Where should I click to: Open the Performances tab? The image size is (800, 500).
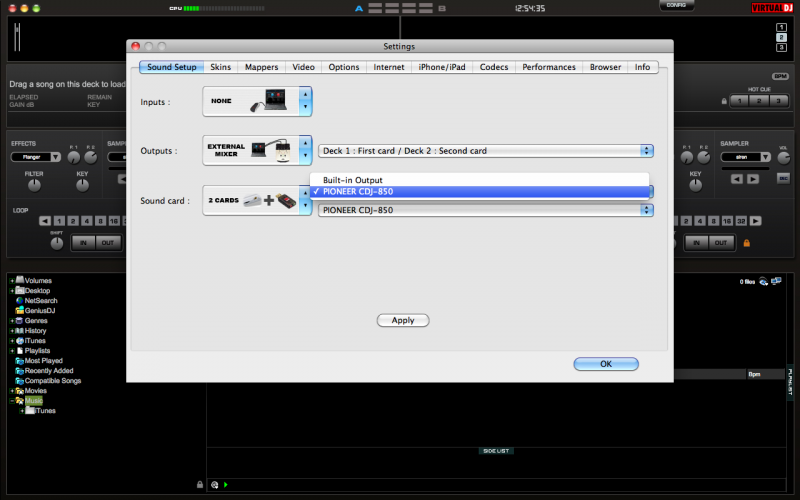pyautogui.click(x=548, y=67)
